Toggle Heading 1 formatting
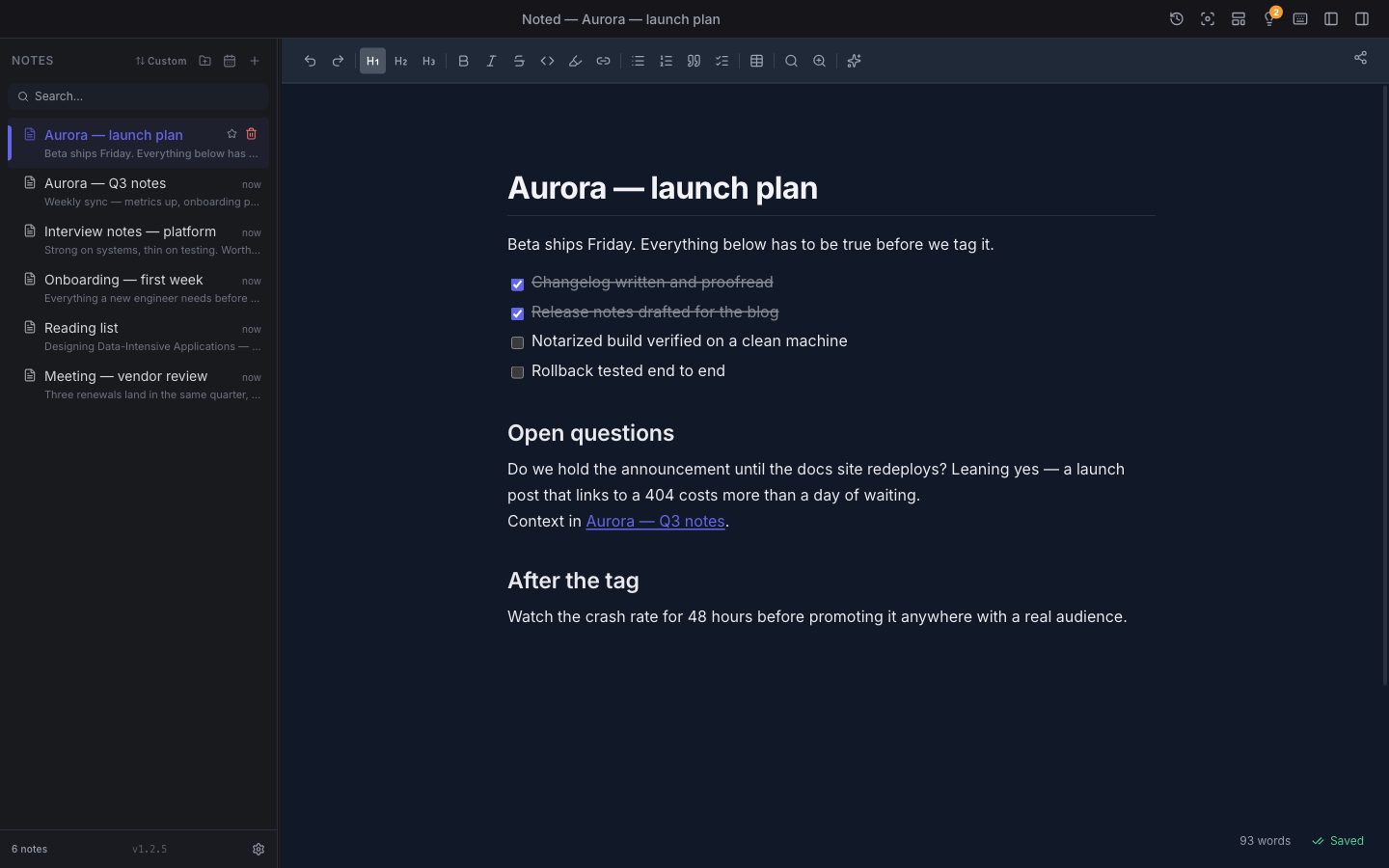Image resolution: width=1389 pixels, height=868 pixels. point(372,61)
